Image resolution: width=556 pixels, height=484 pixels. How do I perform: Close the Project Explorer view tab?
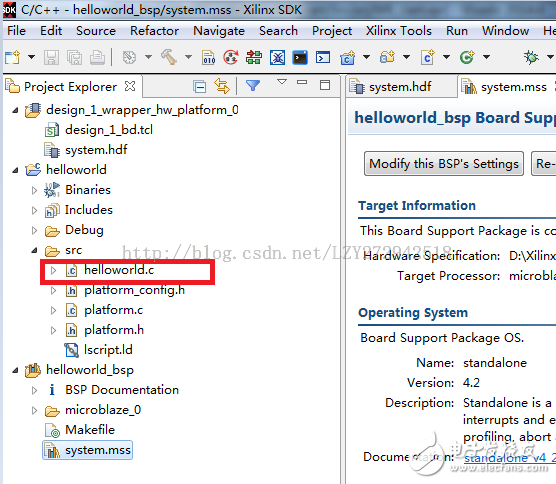pos(130,86)
